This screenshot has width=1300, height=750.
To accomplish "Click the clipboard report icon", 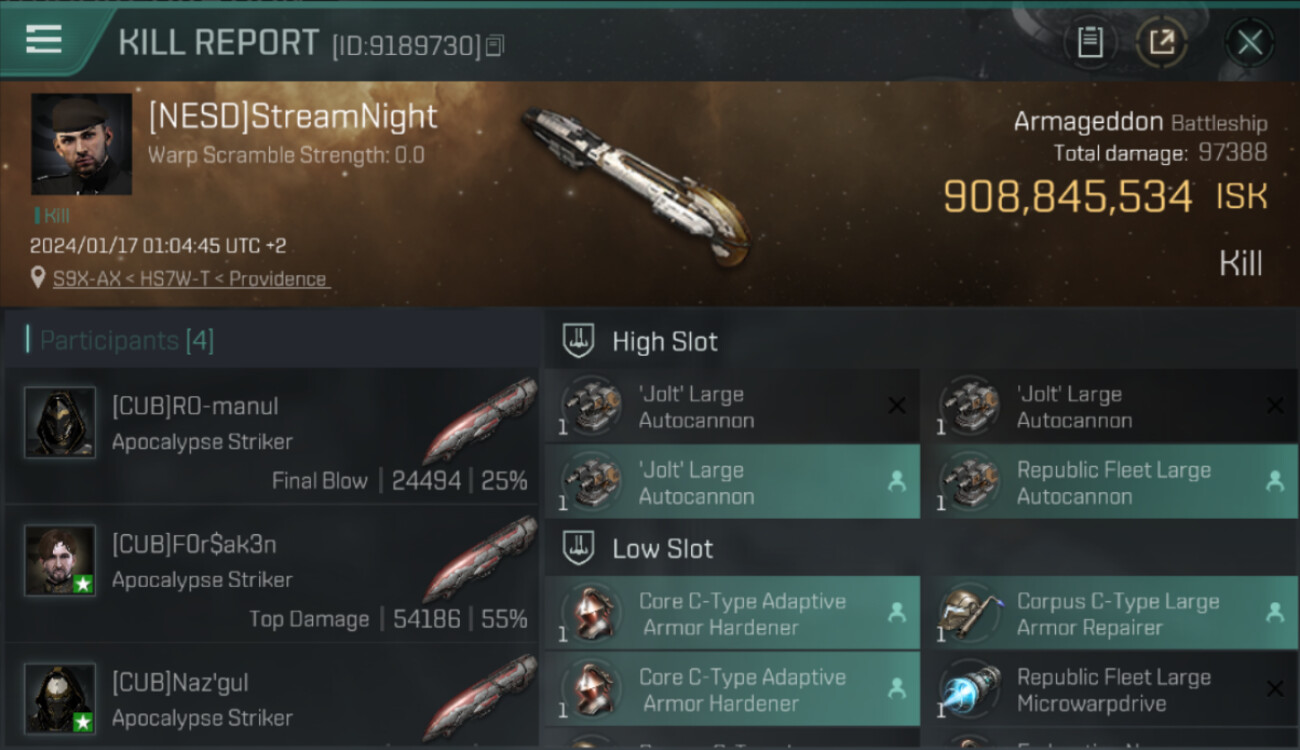I will (1090, 43).
